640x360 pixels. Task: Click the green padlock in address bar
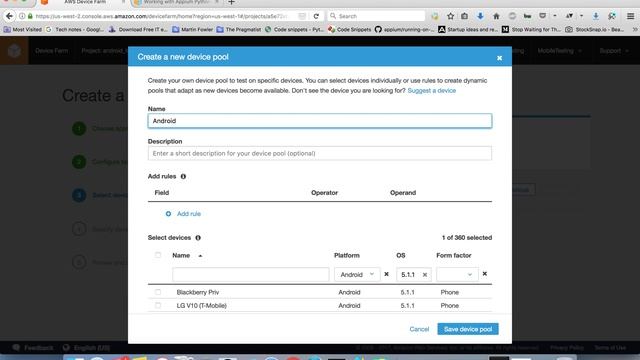click(x=30, y=16)
